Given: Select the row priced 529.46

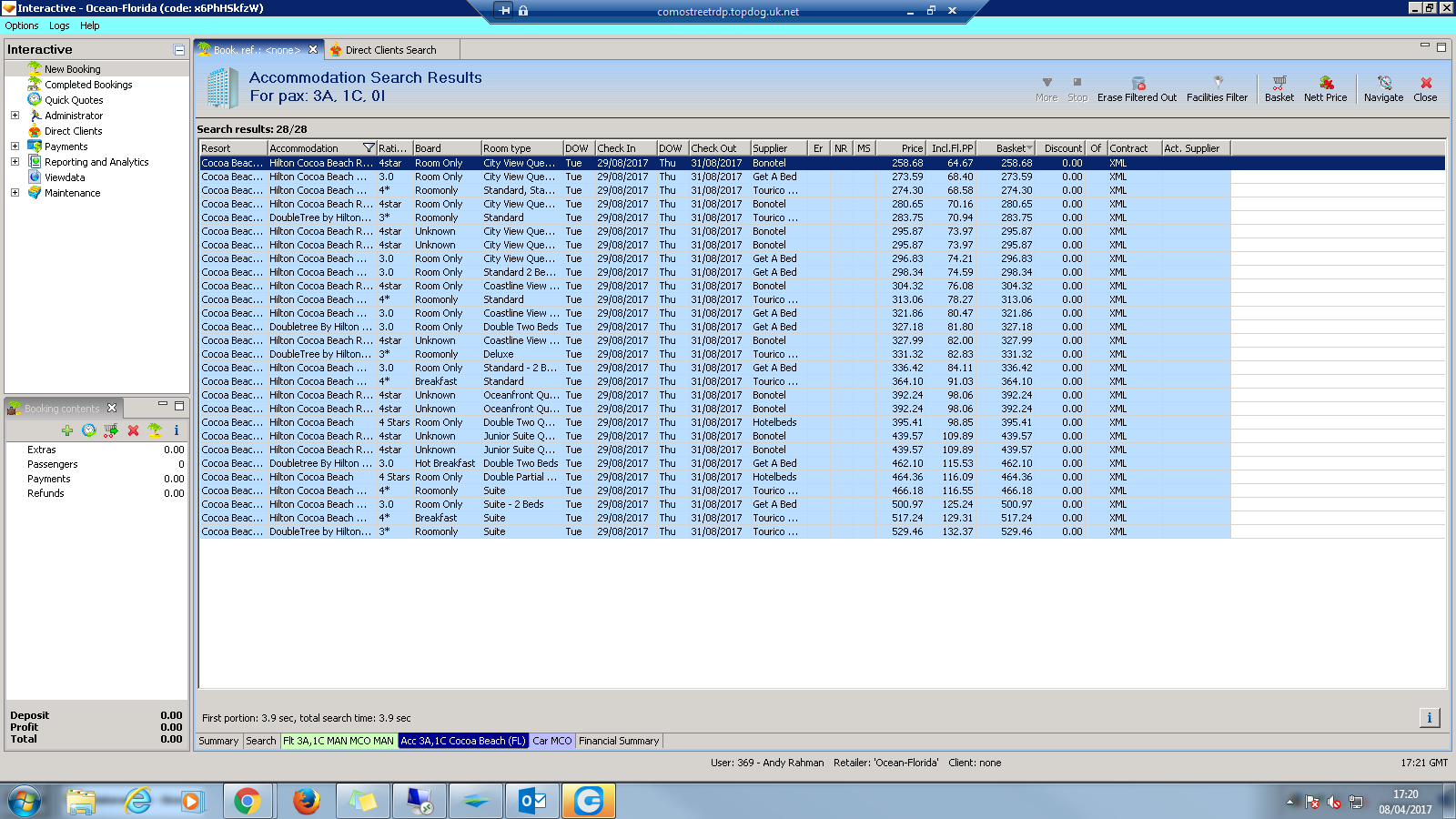Looking at the screenshot, I should coord(715,531).
